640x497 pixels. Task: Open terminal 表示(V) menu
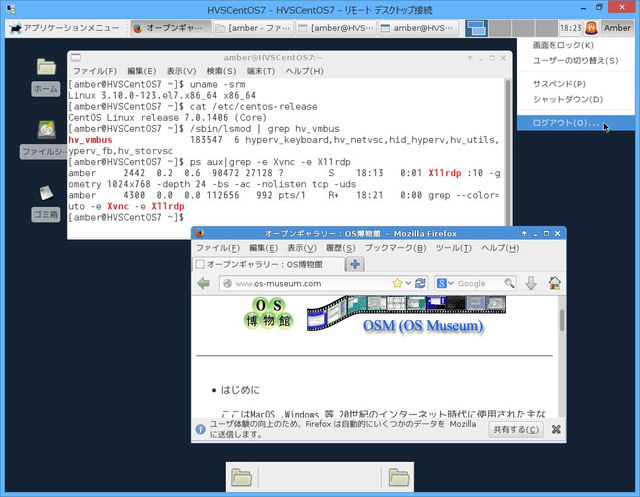pyautogui.click(x=181, y=71)
